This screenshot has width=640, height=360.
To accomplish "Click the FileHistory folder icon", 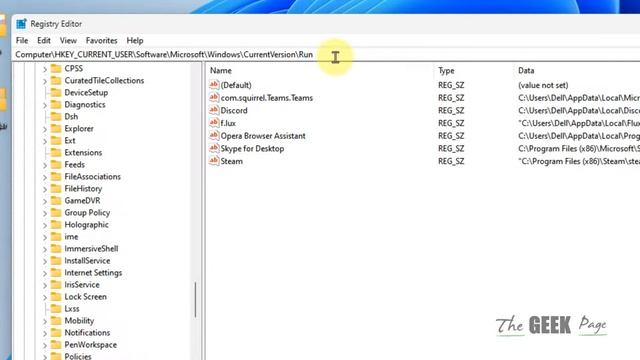I will [56, 189].
